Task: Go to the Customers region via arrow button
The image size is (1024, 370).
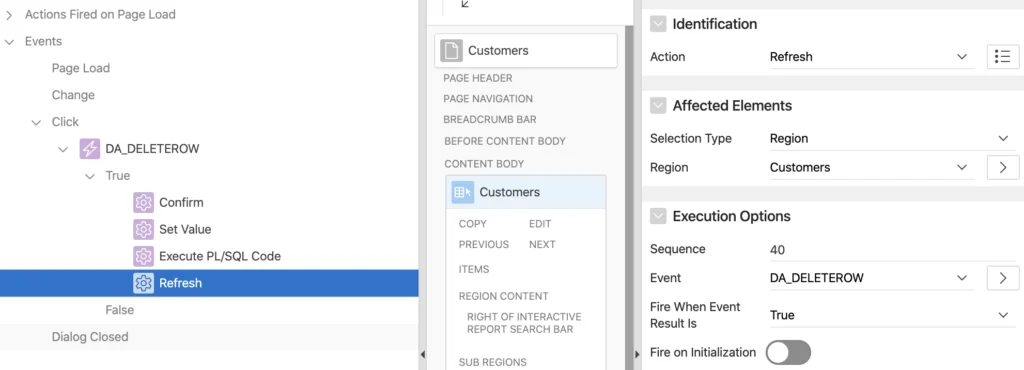Action: [1002, 167]
